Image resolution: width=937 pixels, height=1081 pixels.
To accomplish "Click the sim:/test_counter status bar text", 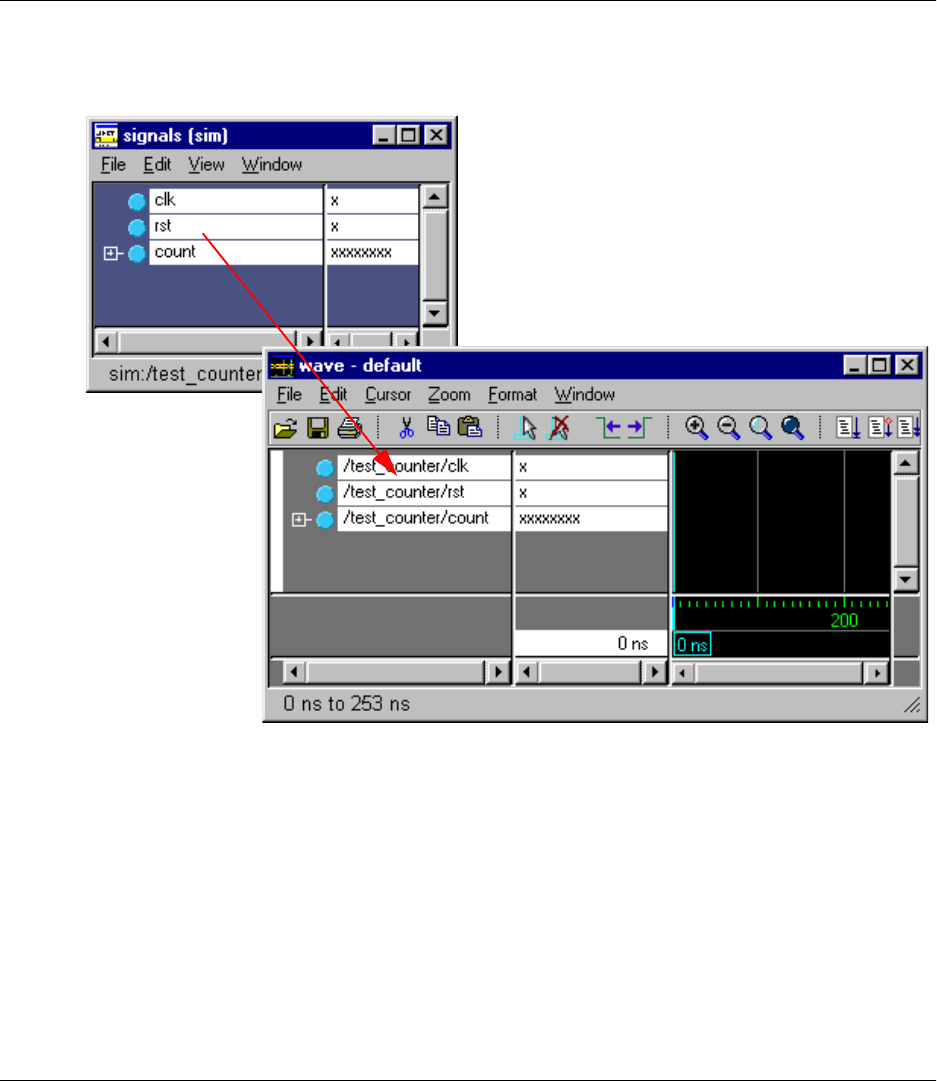I will (x=185, y=374).
